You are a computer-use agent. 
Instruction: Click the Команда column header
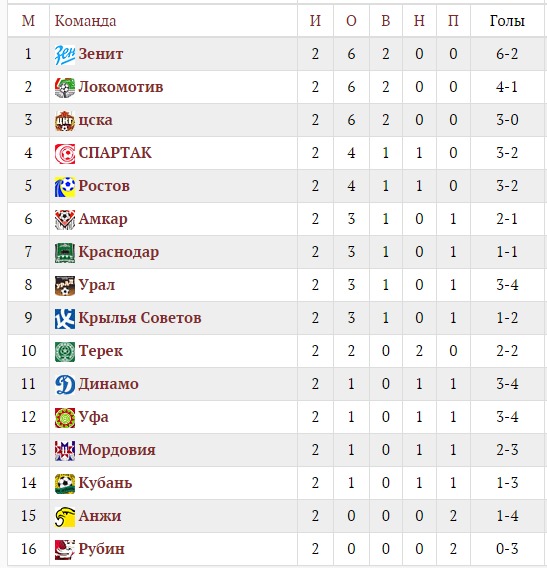85,21
